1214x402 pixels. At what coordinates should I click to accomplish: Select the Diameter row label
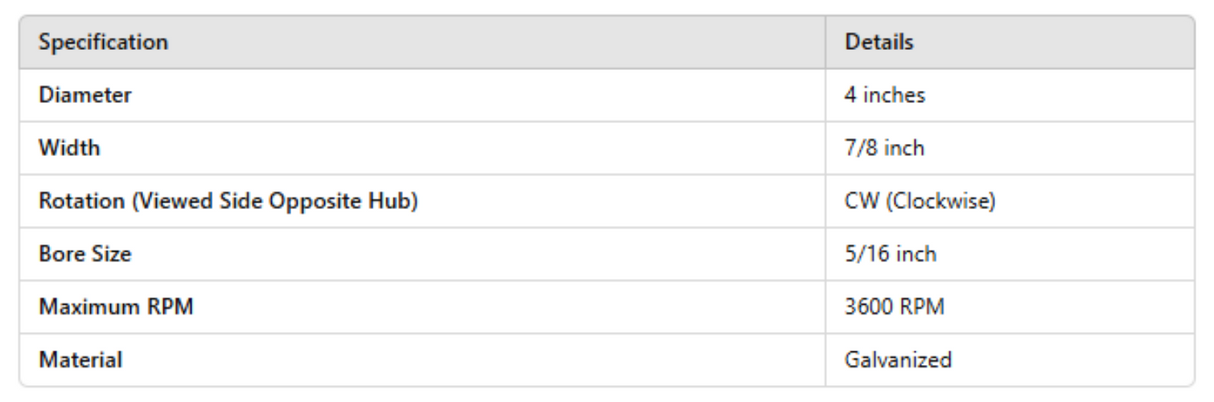(x=85, y=96)
